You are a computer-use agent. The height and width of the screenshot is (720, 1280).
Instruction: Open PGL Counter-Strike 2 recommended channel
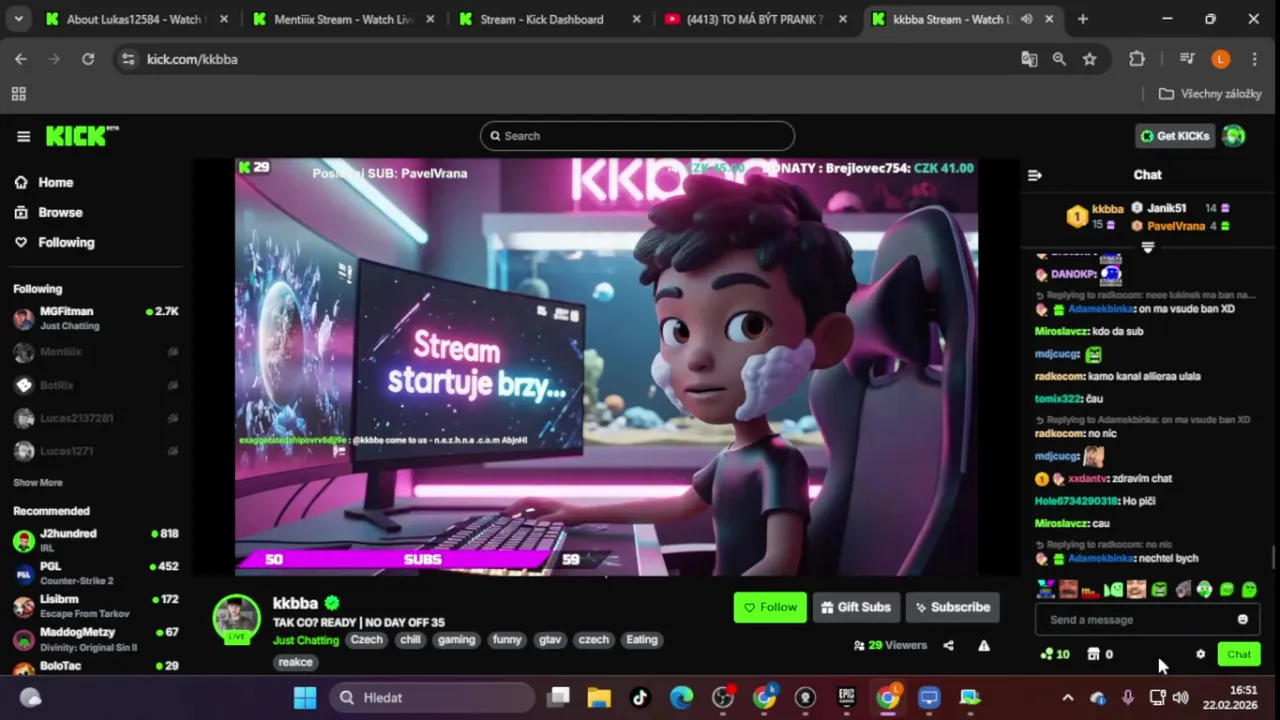[x=96, y=573]
